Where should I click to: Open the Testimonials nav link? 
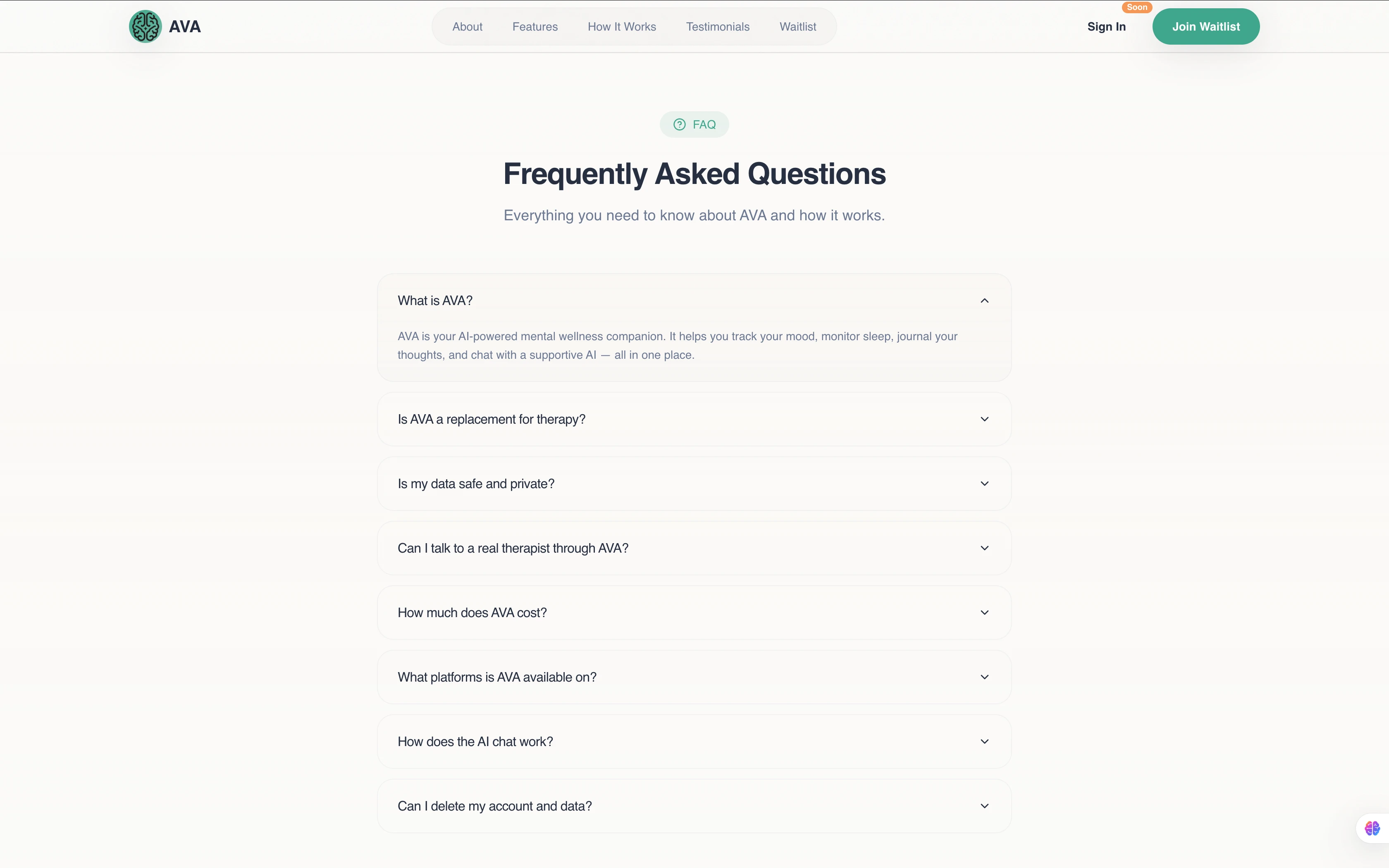[718, 27]
